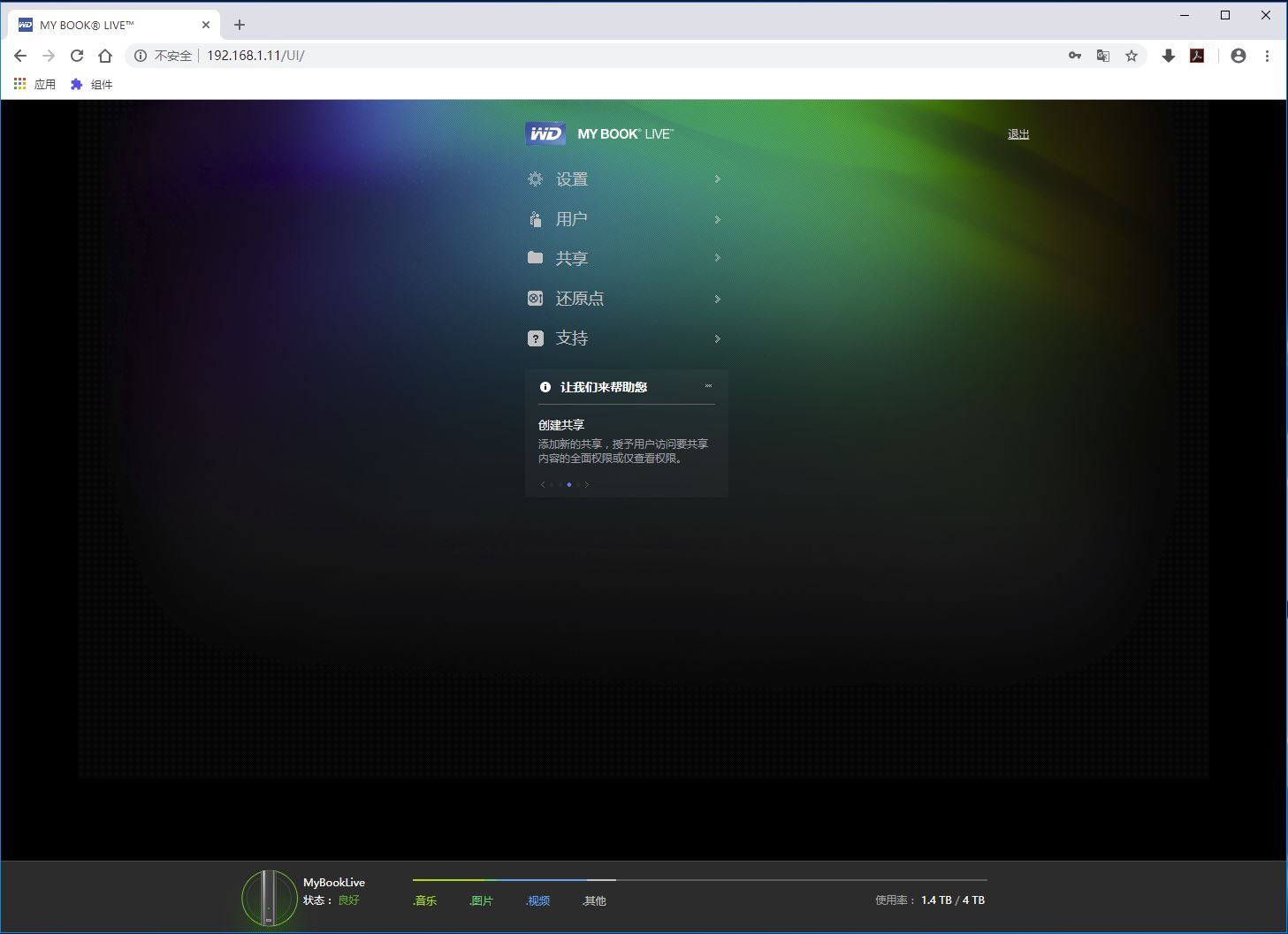
Task: Collapse the 让我们来帮助您 help panel
Action: coord(708,386)
